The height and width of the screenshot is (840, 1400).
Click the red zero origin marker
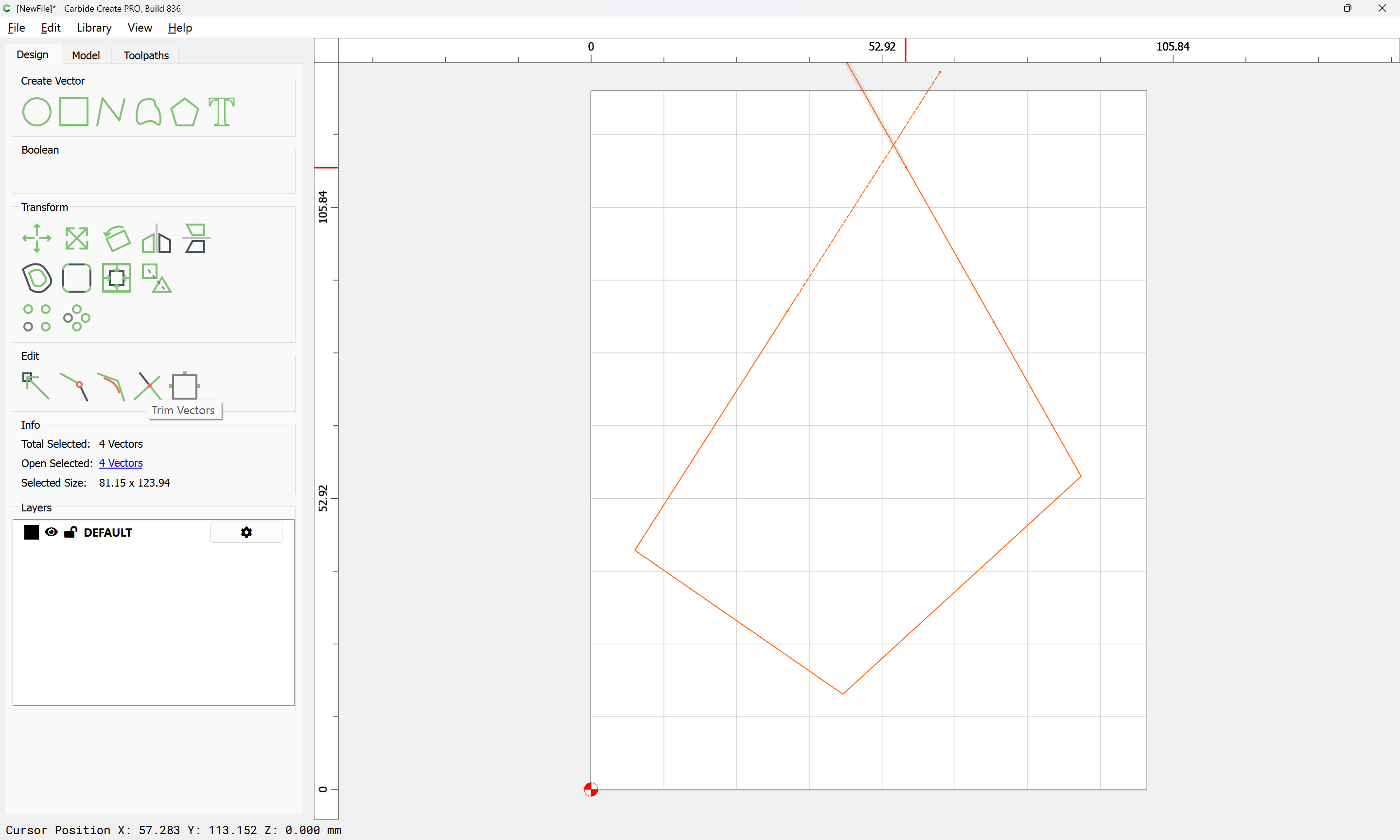(591, 789)
